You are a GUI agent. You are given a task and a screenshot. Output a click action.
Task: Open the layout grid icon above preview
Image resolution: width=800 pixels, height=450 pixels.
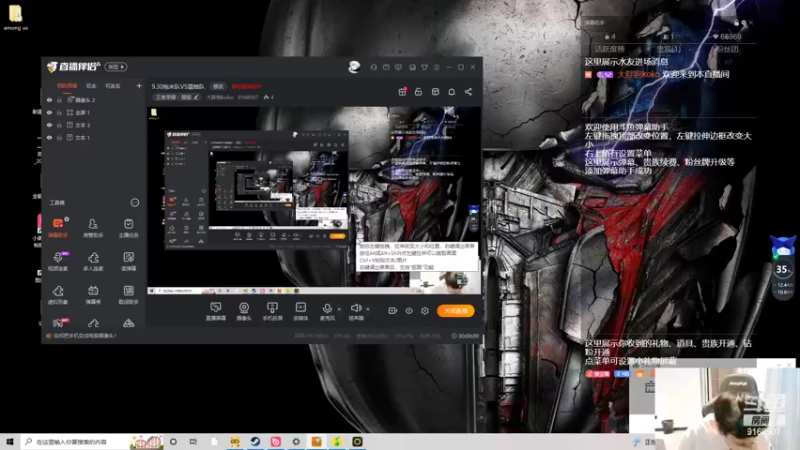click(435, 92)
